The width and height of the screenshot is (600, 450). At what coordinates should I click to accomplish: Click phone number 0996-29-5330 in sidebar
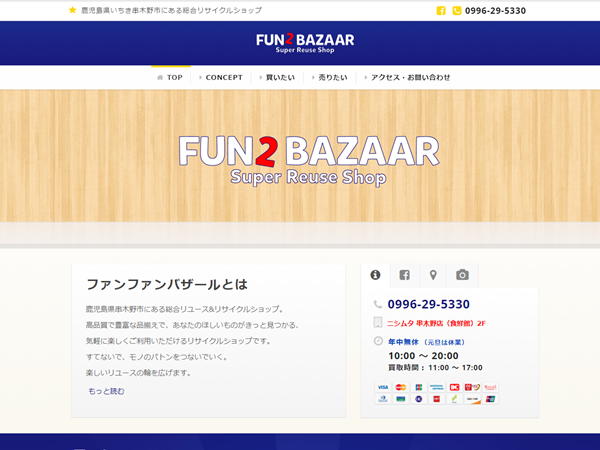tap(429, 304)
